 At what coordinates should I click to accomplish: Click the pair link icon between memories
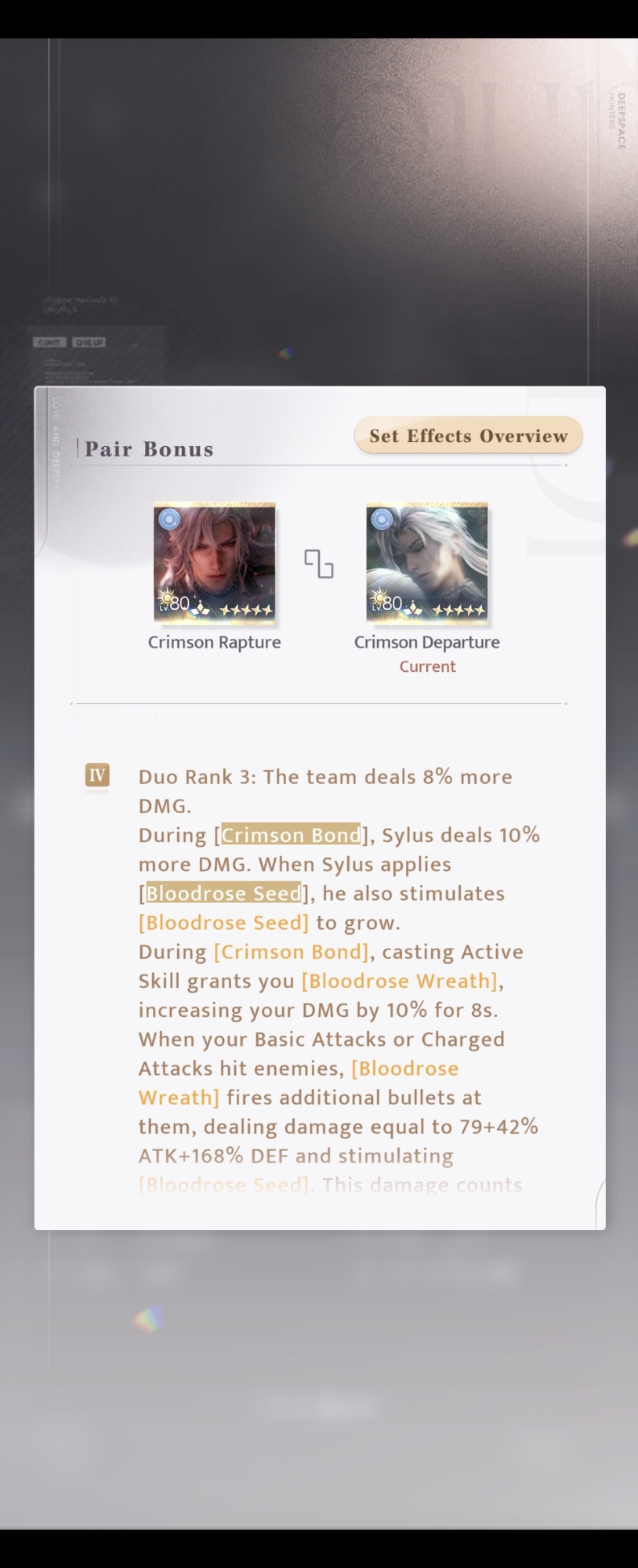click(x=319, y=564)
